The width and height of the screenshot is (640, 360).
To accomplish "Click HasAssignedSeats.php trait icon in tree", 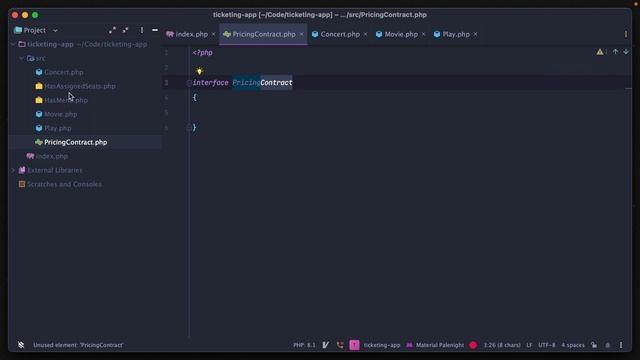I will [39, 86].
